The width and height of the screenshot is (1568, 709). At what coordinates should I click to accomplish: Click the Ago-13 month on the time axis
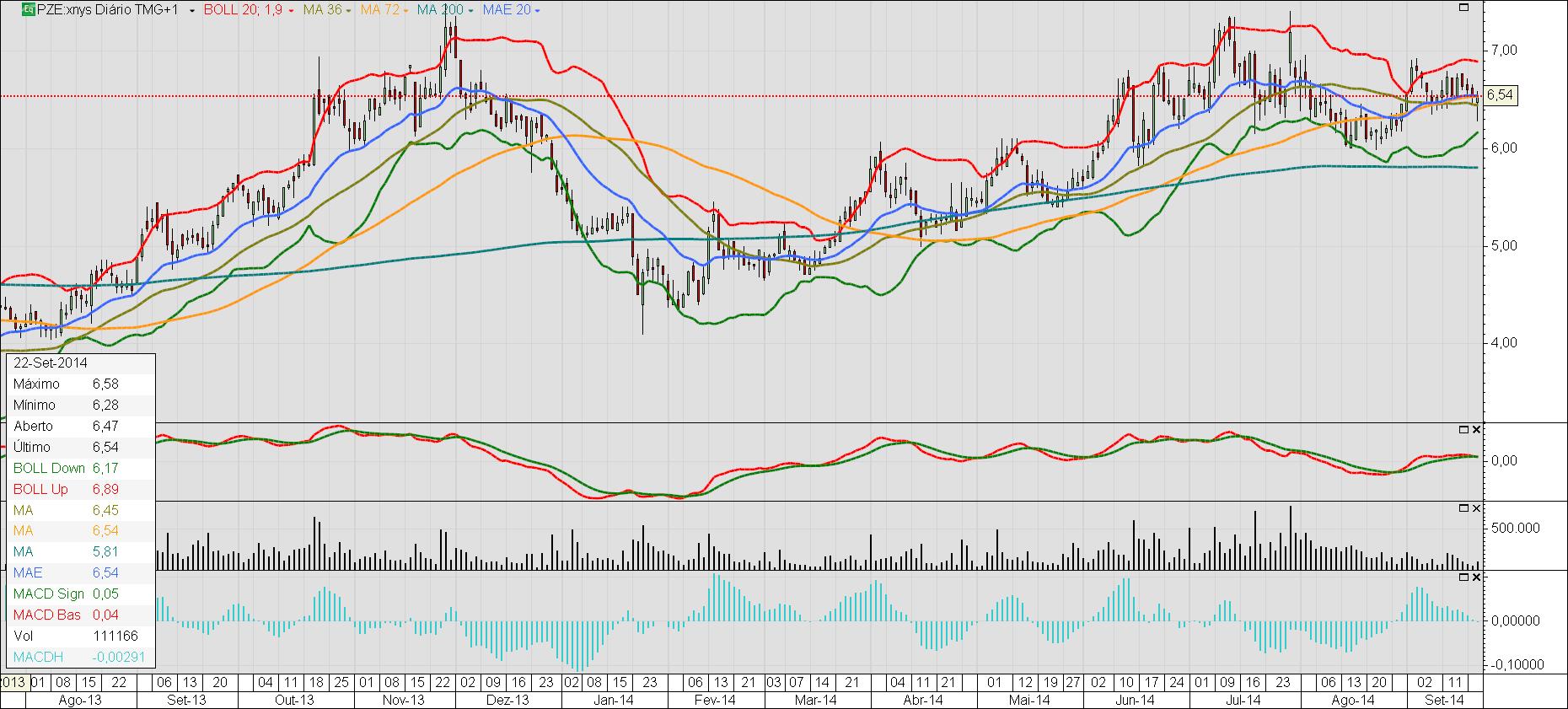pyautogui.click(x=81, y=701)
